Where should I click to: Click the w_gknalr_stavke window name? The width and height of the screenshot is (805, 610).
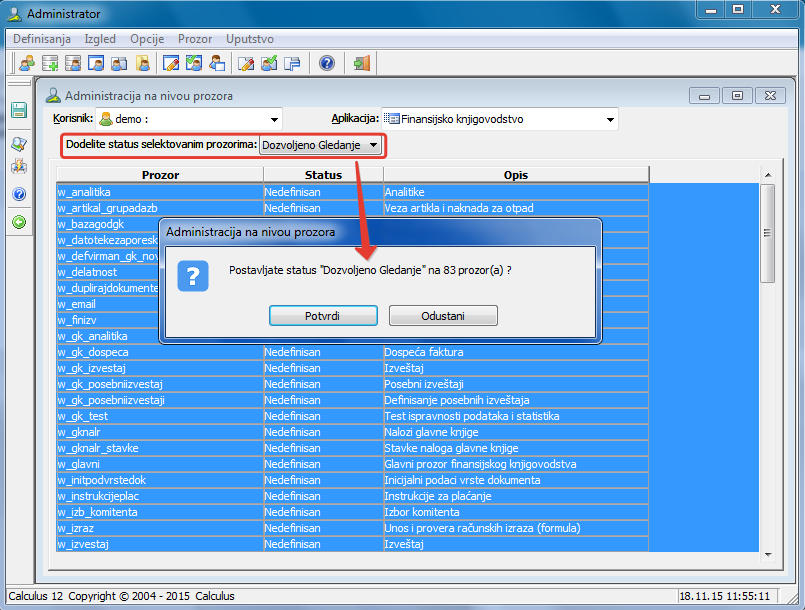(98, 448)
